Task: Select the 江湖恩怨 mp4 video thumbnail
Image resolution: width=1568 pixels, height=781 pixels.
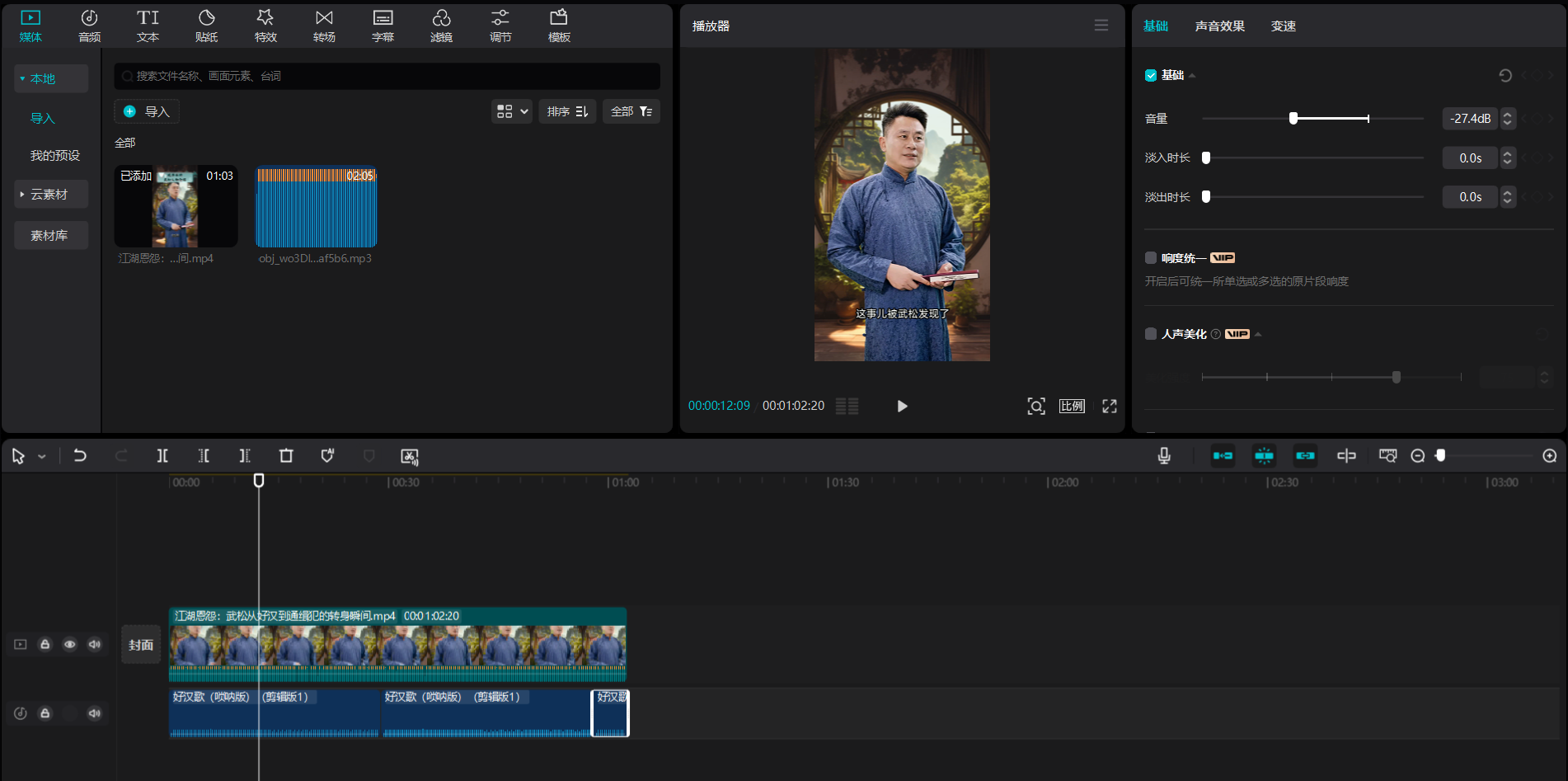Action: click(176, 206)
